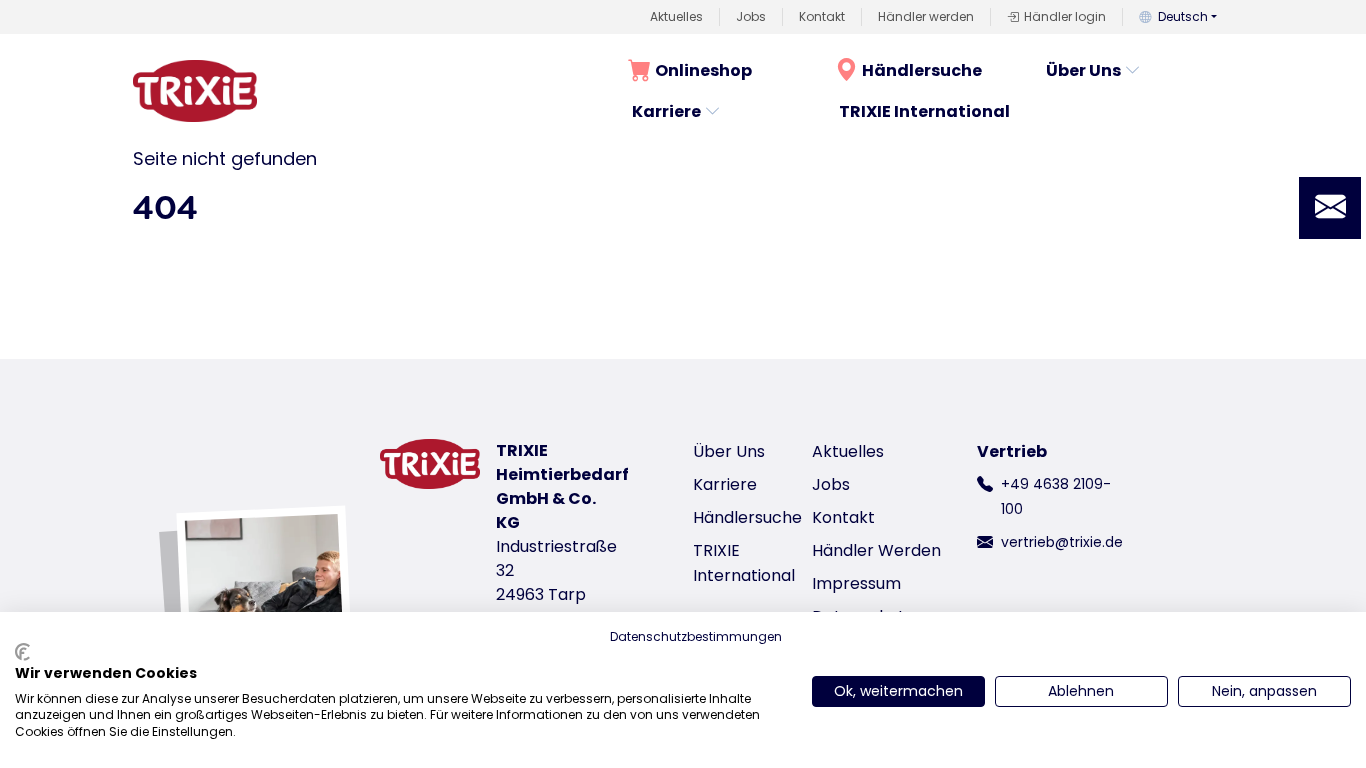Open TRIXIE International in the header
Screen dimensions: 1366x768
(x=924, y=111)
